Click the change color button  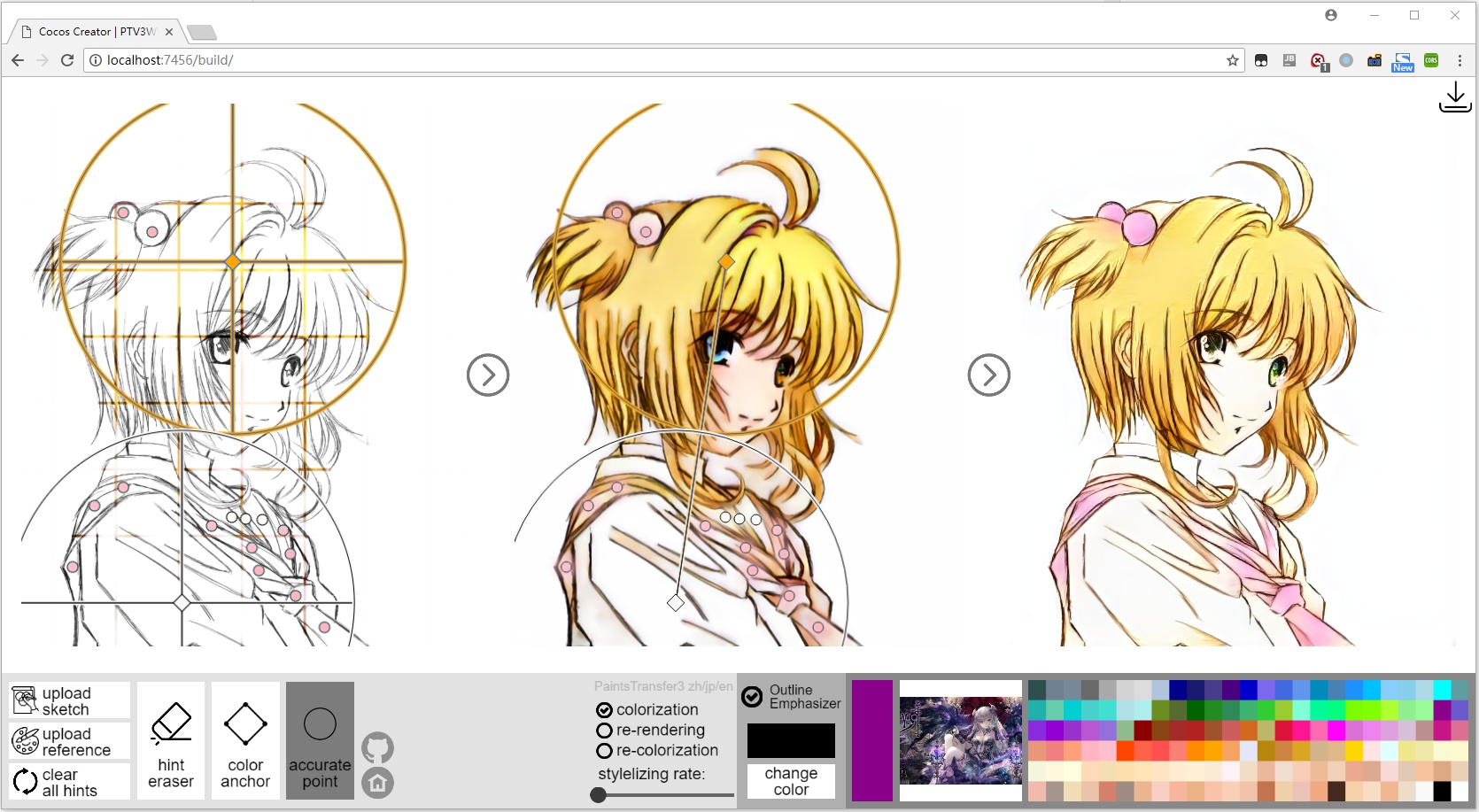point(791,781)
